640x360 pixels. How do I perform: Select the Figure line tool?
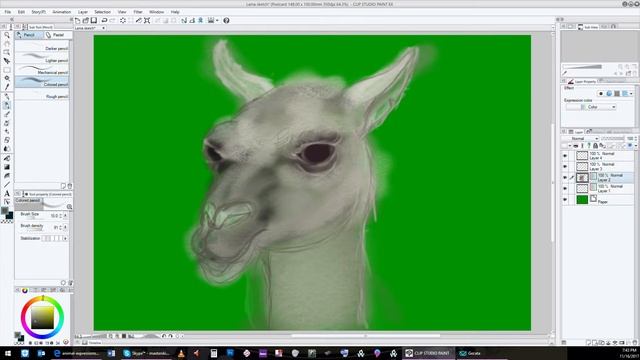point(7,184)
